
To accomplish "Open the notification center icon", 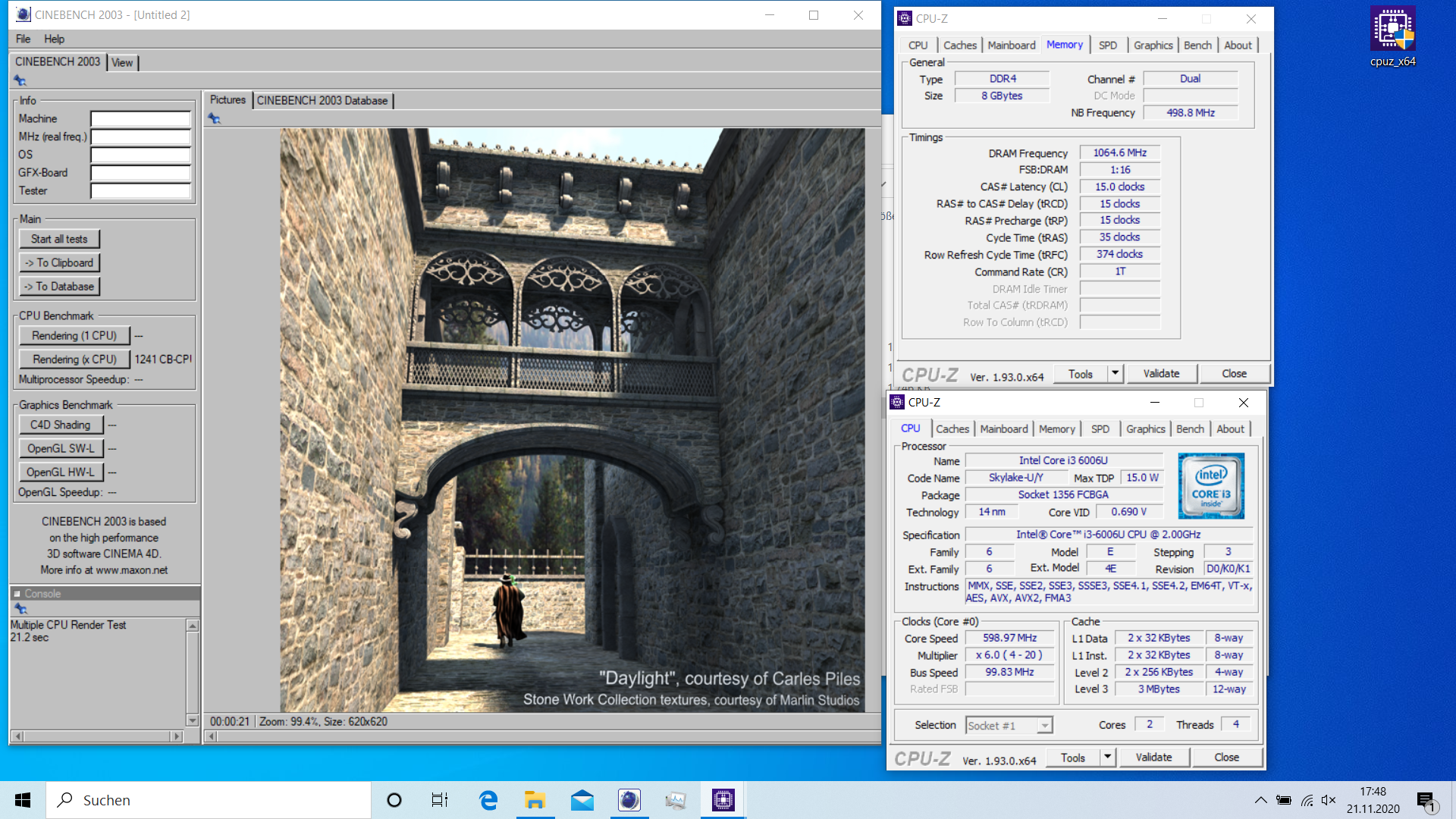I will (x=1426, y=801).
